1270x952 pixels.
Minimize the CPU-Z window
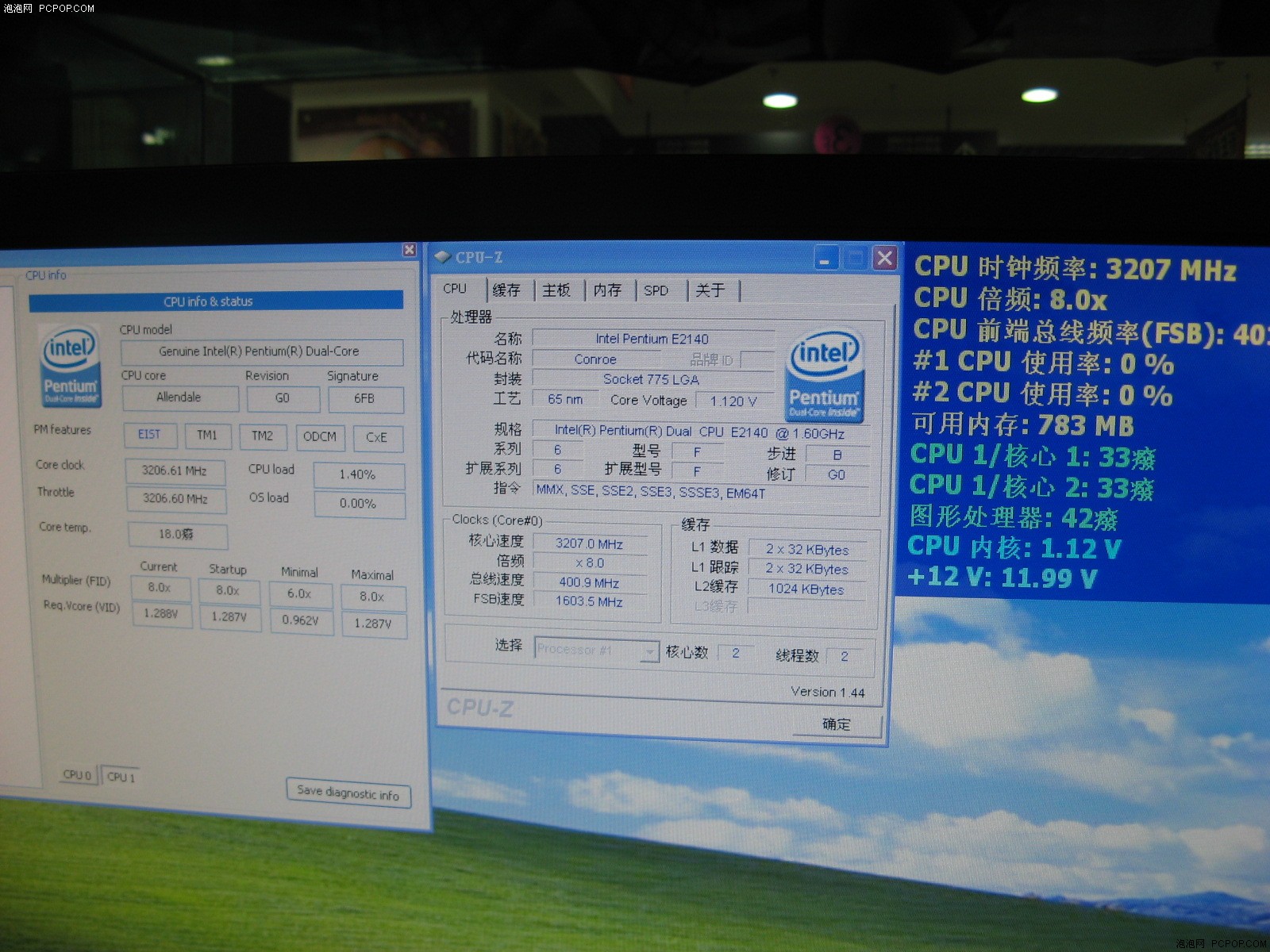click(x=825, y=259)
